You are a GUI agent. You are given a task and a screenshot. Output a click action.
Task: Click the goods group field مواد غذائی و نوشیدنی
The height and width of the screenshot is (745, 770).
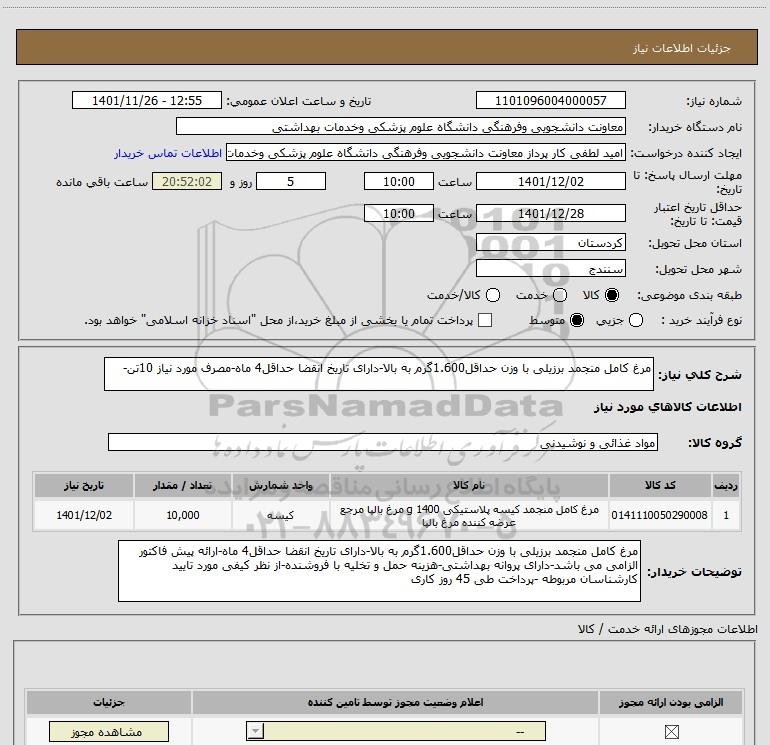point(383,442)
